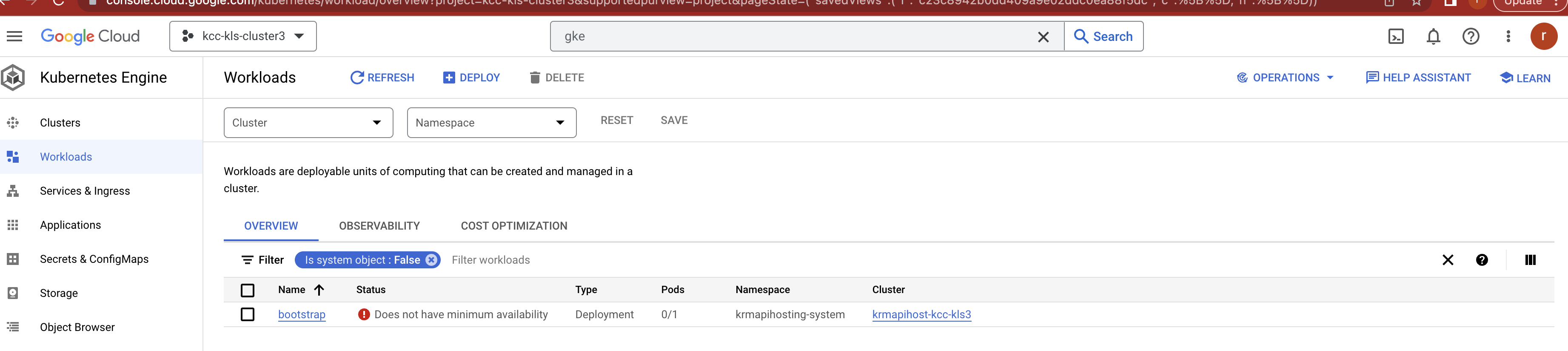Select all workloads via header checkbox
The height and width of the screenshot is (351, 1568).
(247, 290)
